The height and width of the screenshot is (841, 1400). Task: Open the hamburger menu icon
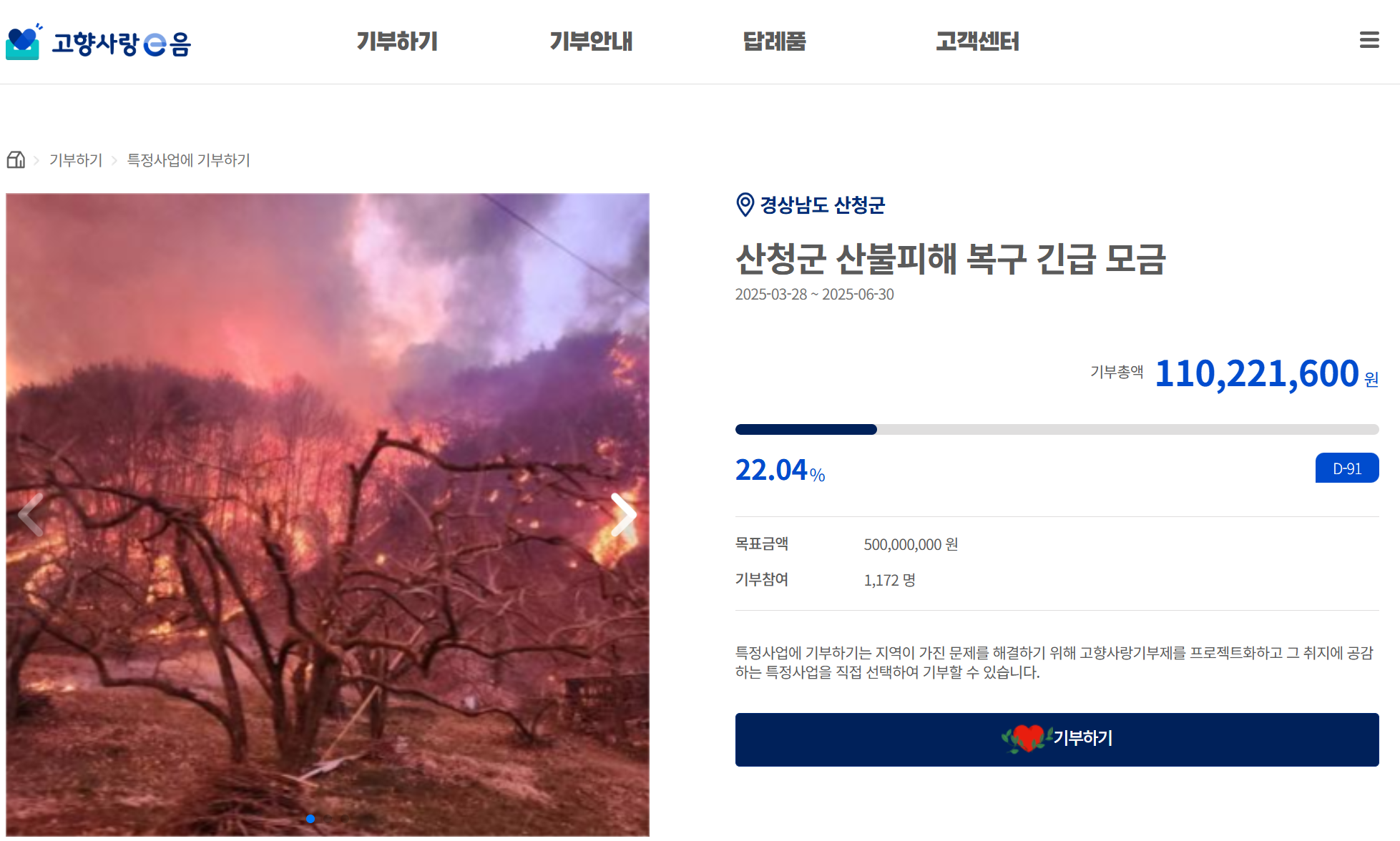(1369, 40)
